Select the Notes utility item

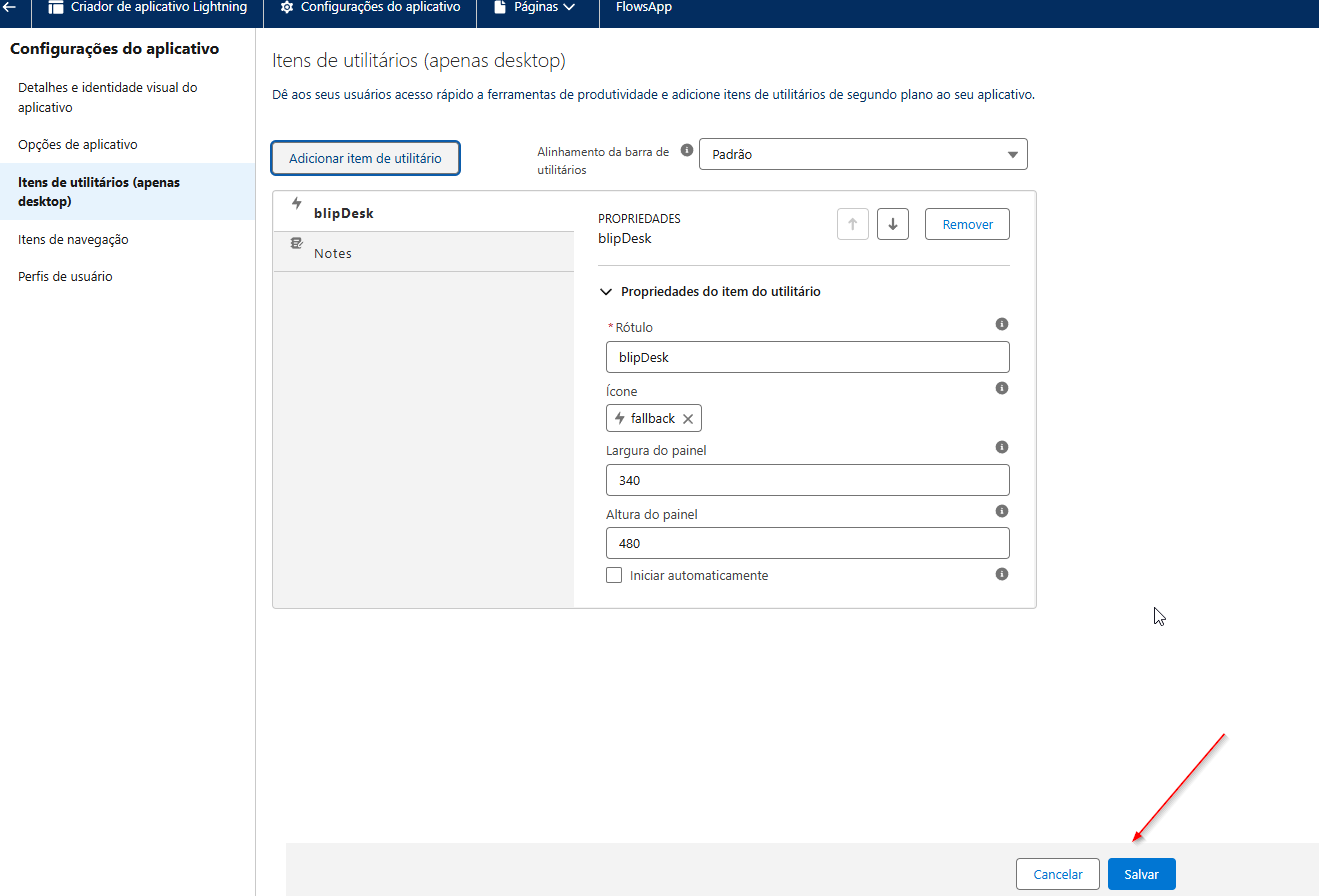tap(424, 252)
